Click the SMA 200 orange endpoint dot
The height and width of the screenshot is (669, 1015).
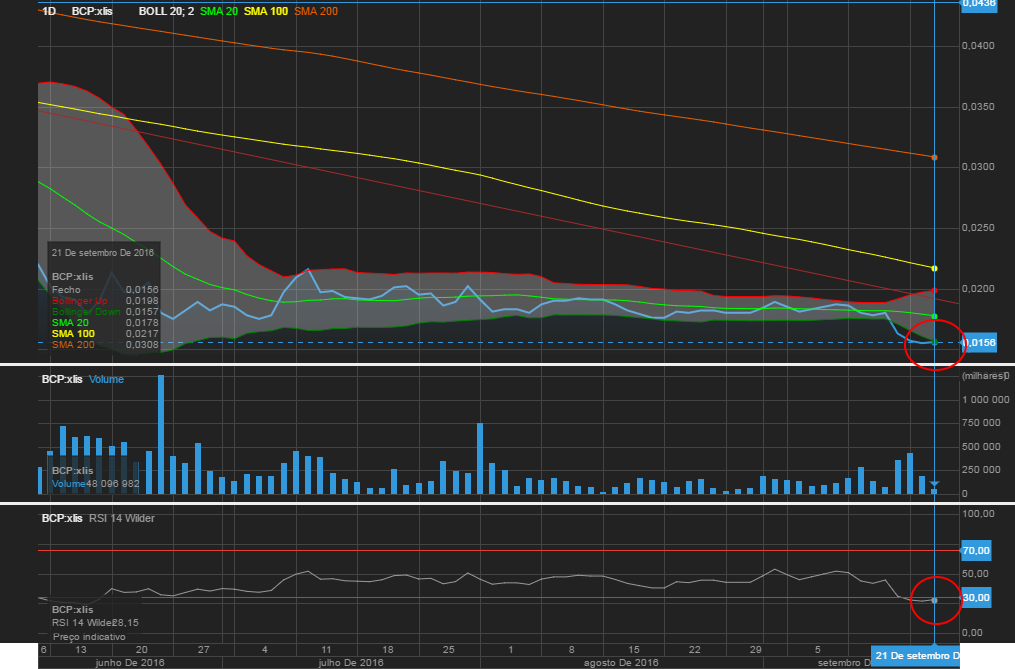pyautogui.click(x=934, y=157)
